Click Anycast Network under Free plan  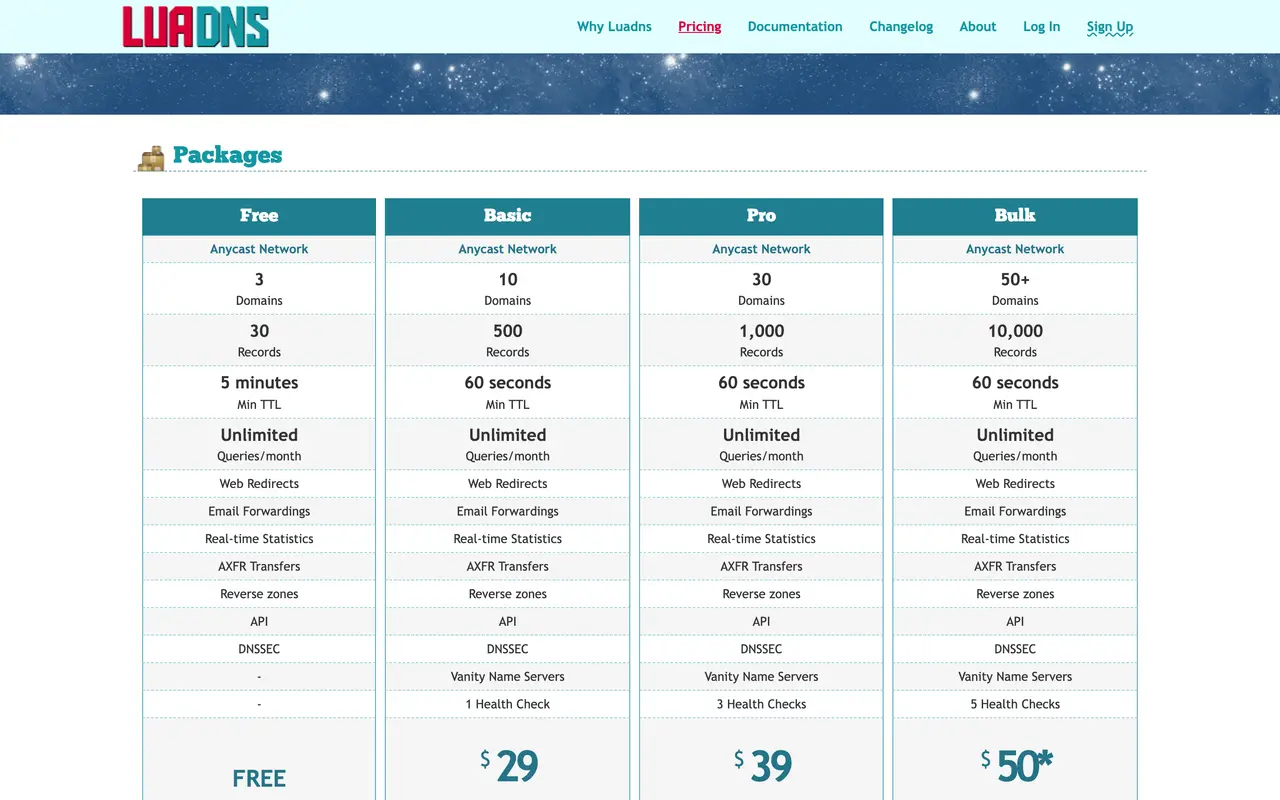click(259, 249)
